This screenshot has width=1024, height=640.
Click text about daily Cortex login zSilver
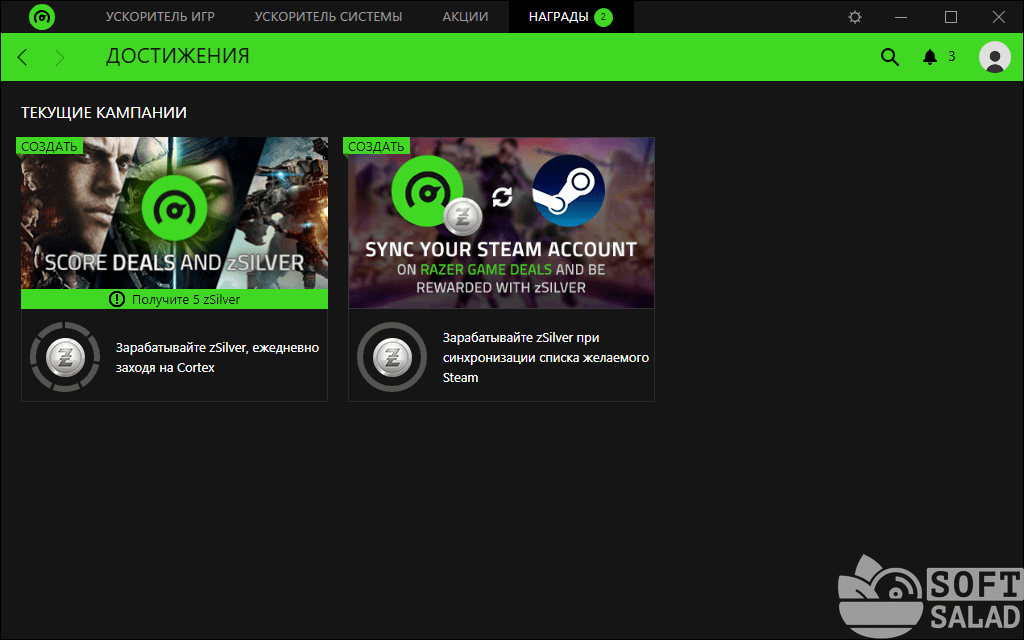tap(217, 357)
